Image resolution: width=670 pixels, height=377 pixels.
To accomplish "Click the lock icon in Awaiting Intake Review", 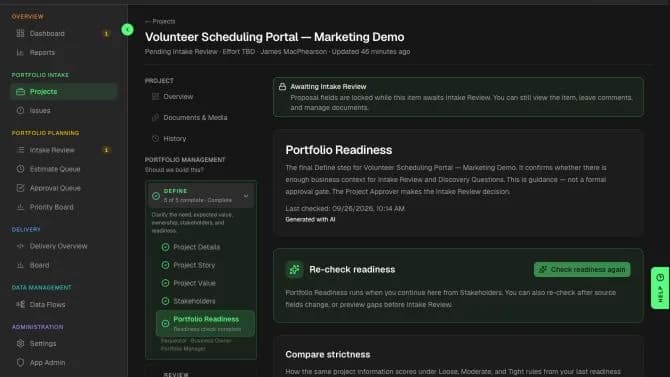I will [282, 87].
